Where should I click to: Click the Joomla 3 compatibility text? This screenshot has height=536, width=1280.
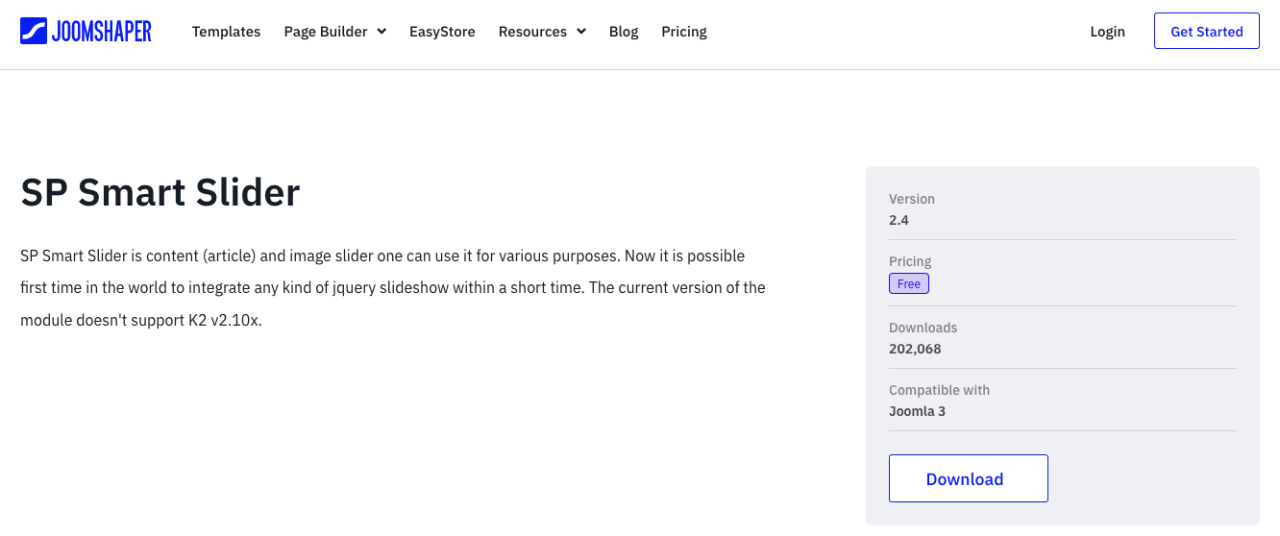(917, 411)
